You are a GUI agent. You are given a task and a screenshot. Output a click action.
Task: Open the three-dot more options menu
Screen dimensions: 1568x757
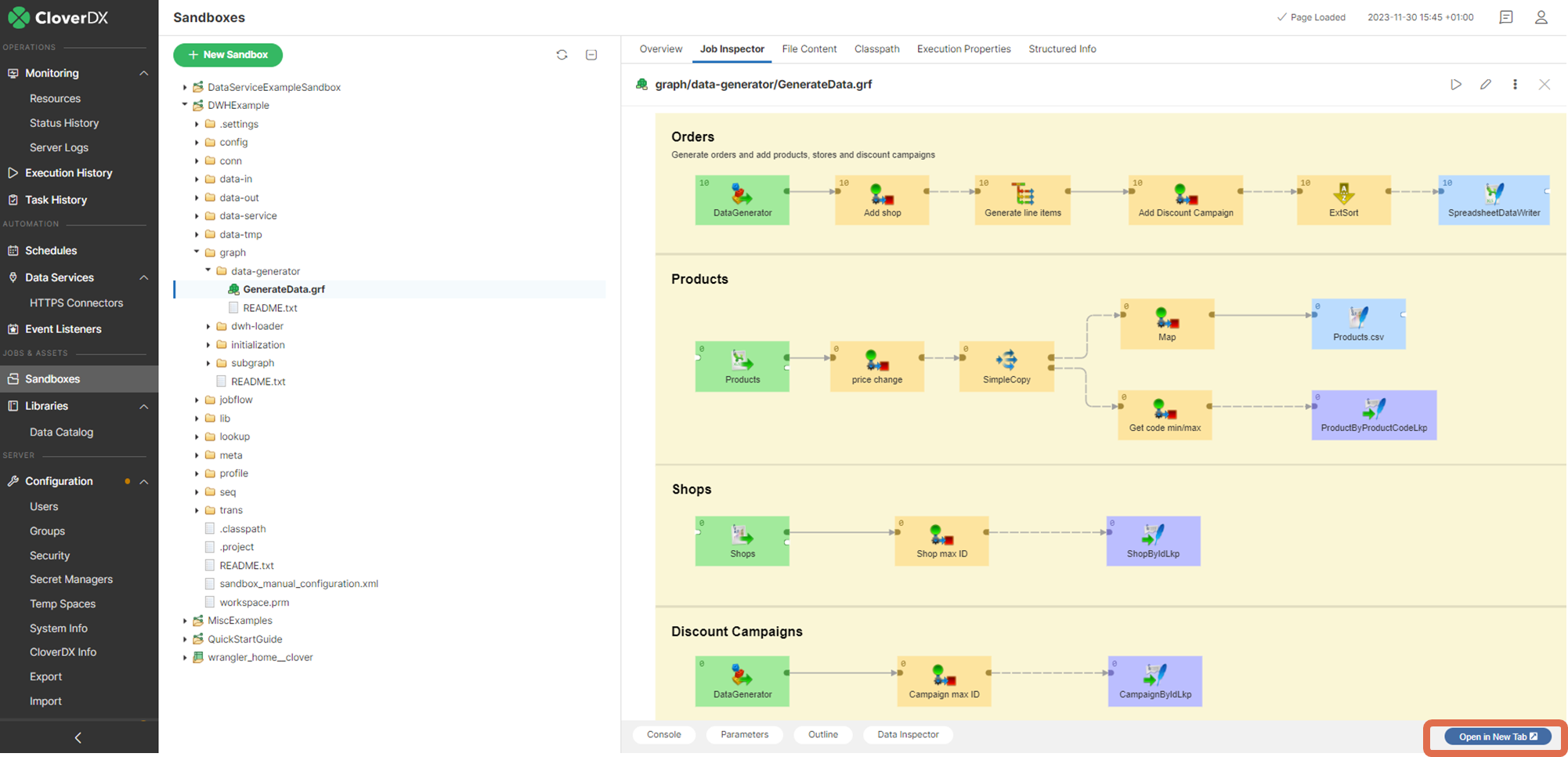click(1515, 85)
